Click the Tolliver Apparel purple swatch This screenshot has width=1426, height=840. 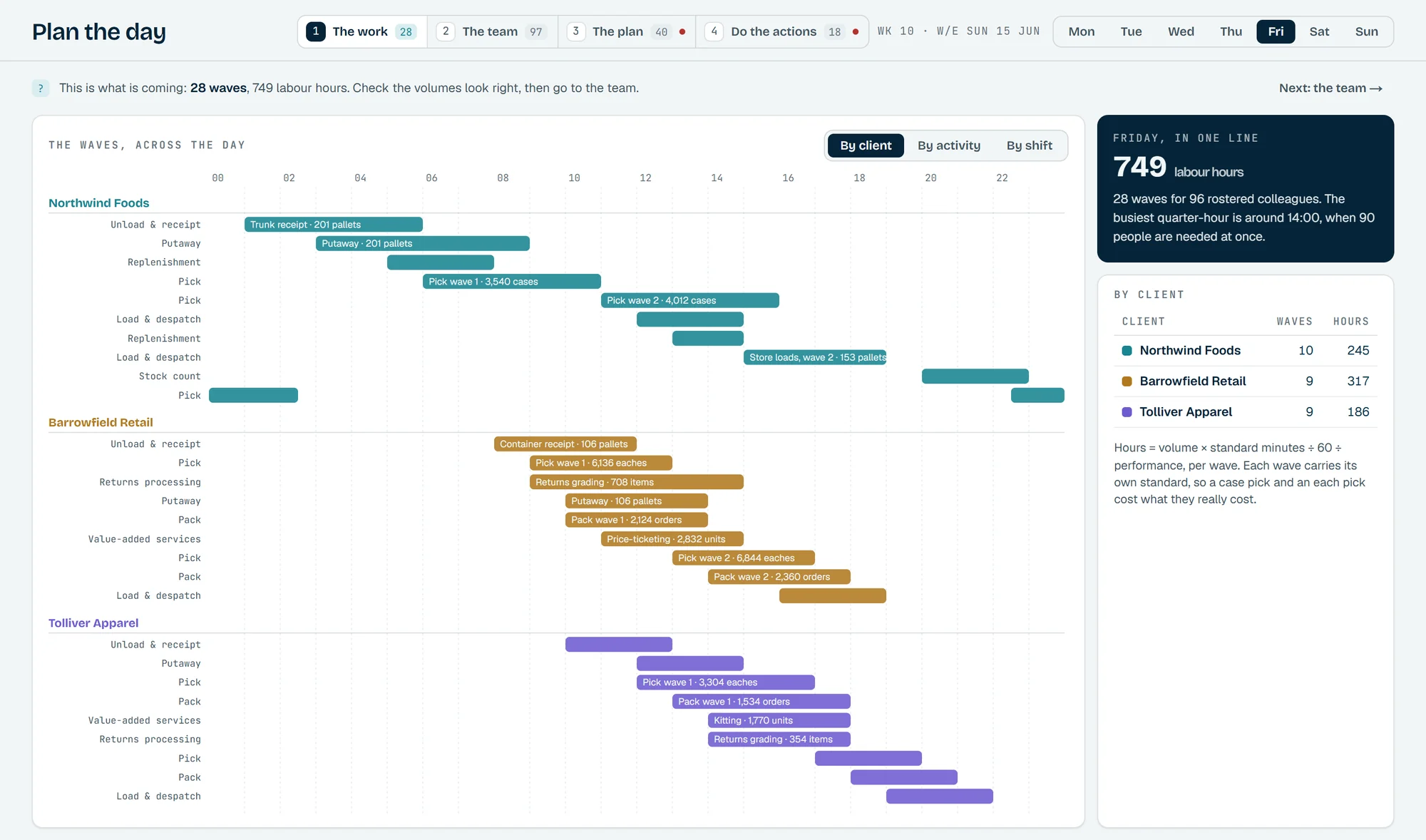tap(1127, 412)
